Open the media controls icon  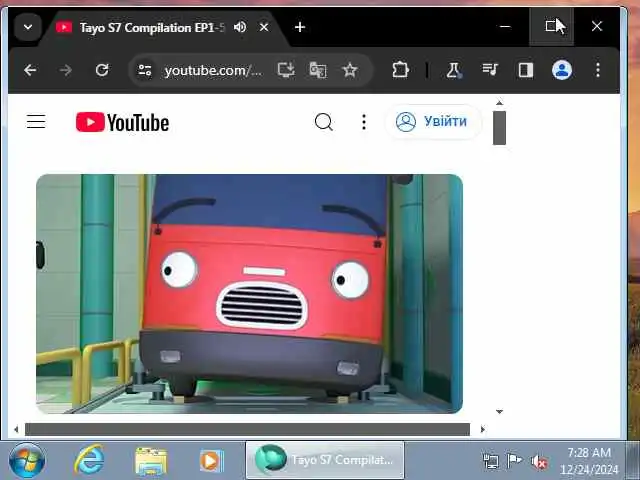[489, 70]
